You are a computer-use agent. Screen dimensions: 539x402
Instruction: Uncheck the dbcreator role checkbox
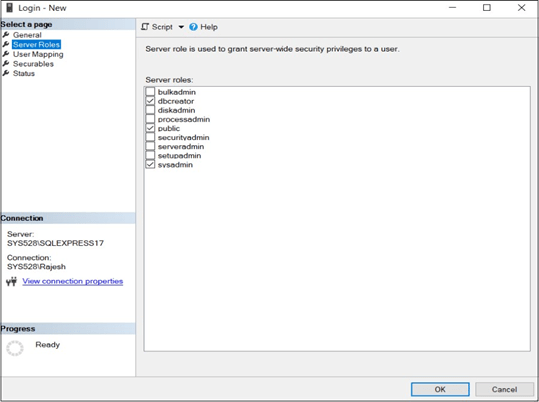point(150,101)
